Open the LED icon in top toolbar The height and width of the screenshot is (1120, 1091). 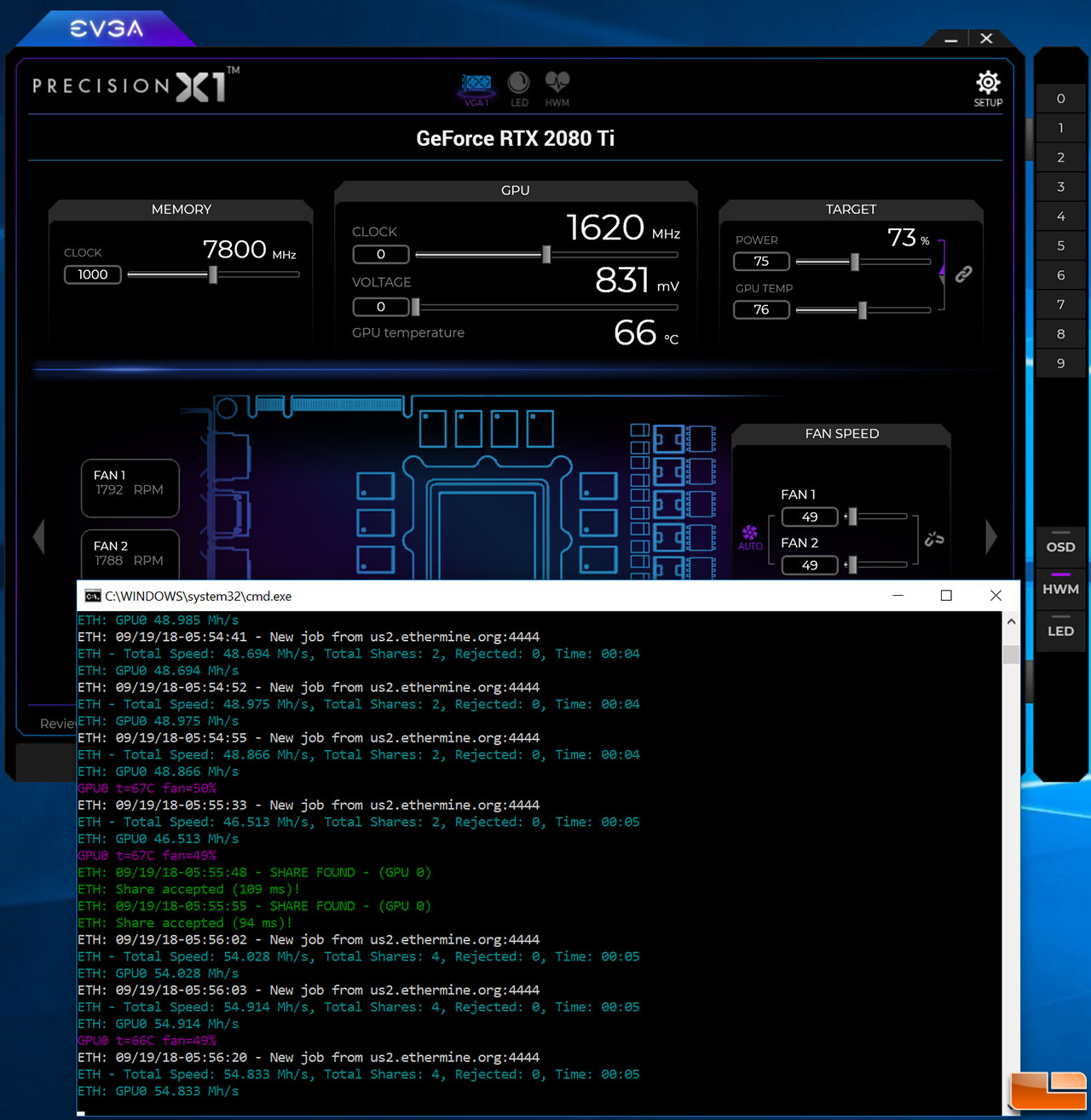click(518, 89)
